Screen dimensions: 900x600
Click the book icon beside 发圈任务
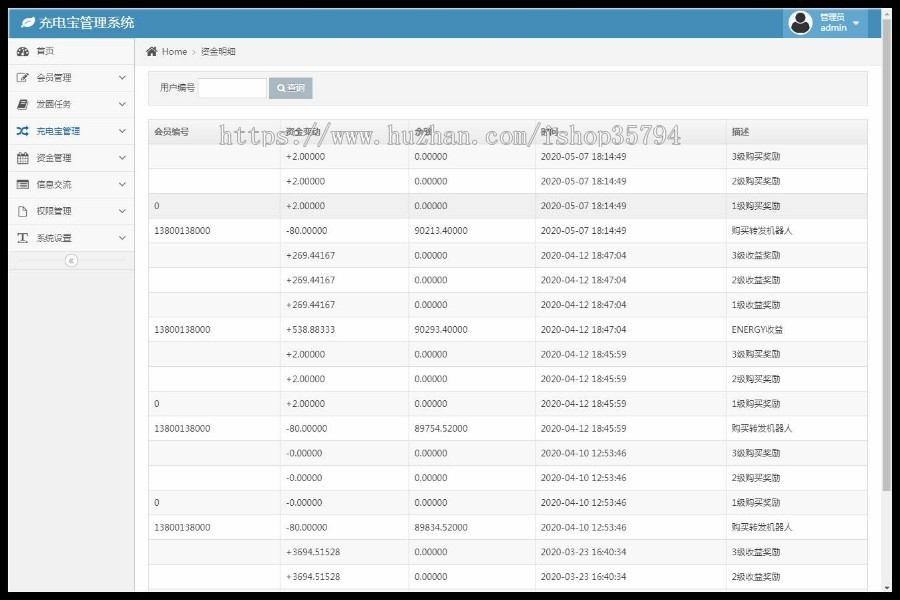click(23, 104)
